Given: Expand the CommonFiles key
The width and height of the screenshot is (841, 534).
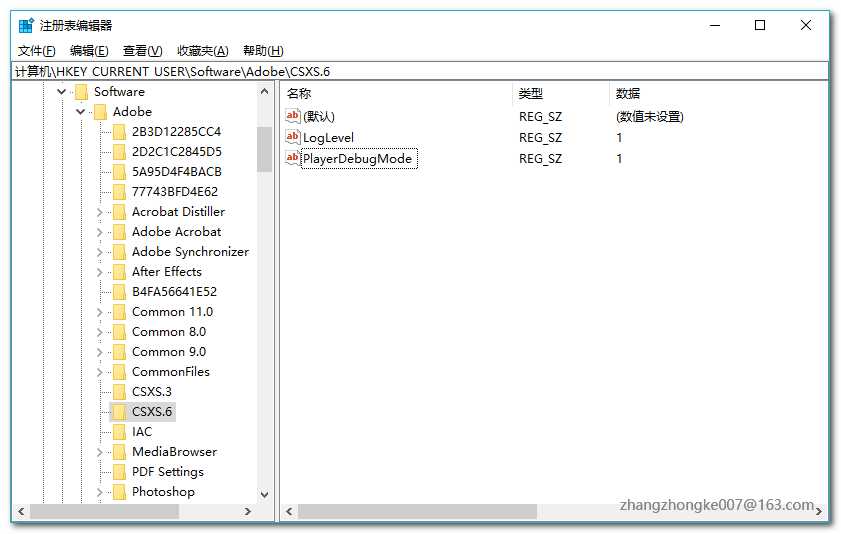Looking at the screenshot, I should (99, 372).
